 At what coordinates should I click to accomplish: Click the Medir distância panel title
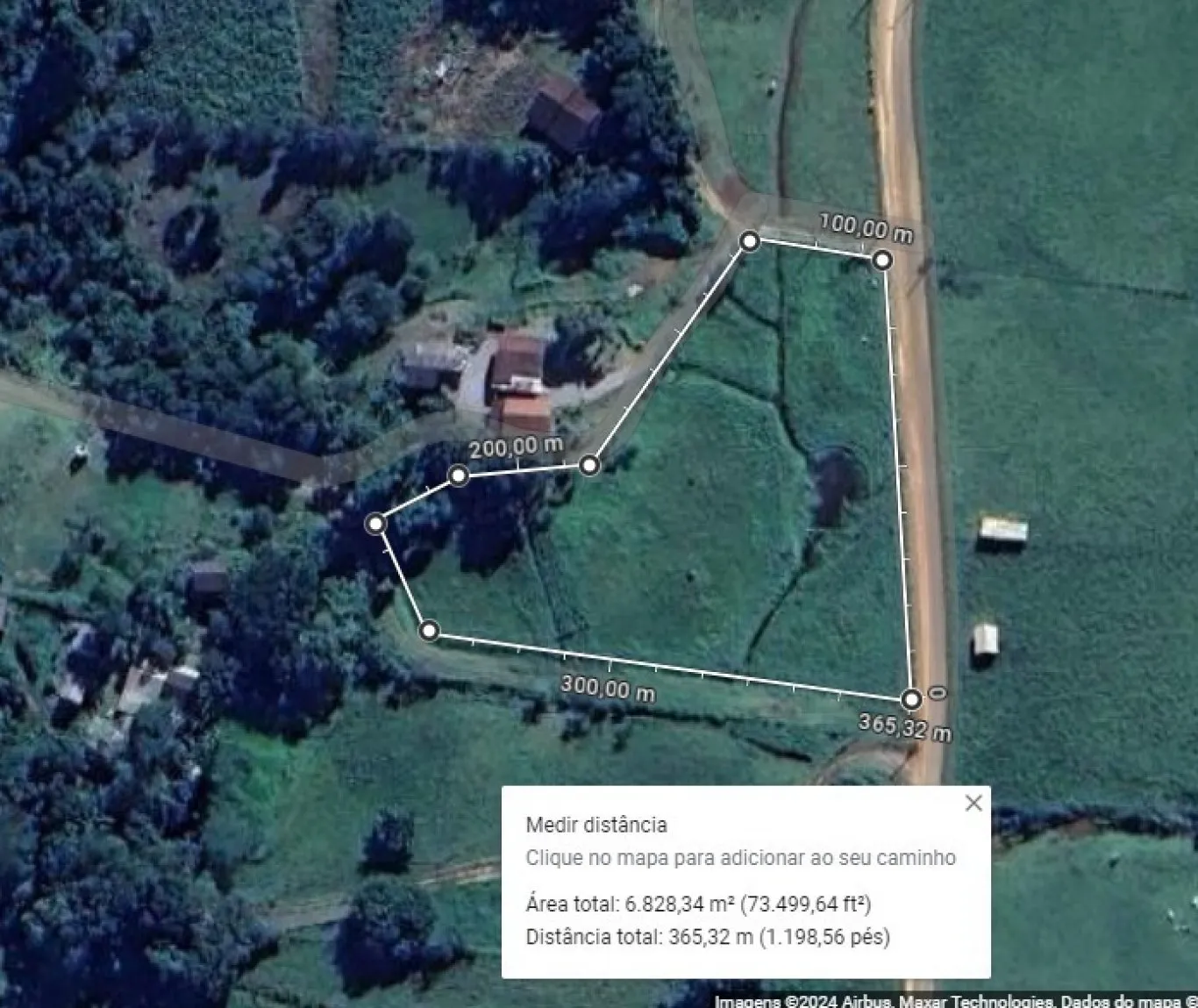(x=596, y=825)
